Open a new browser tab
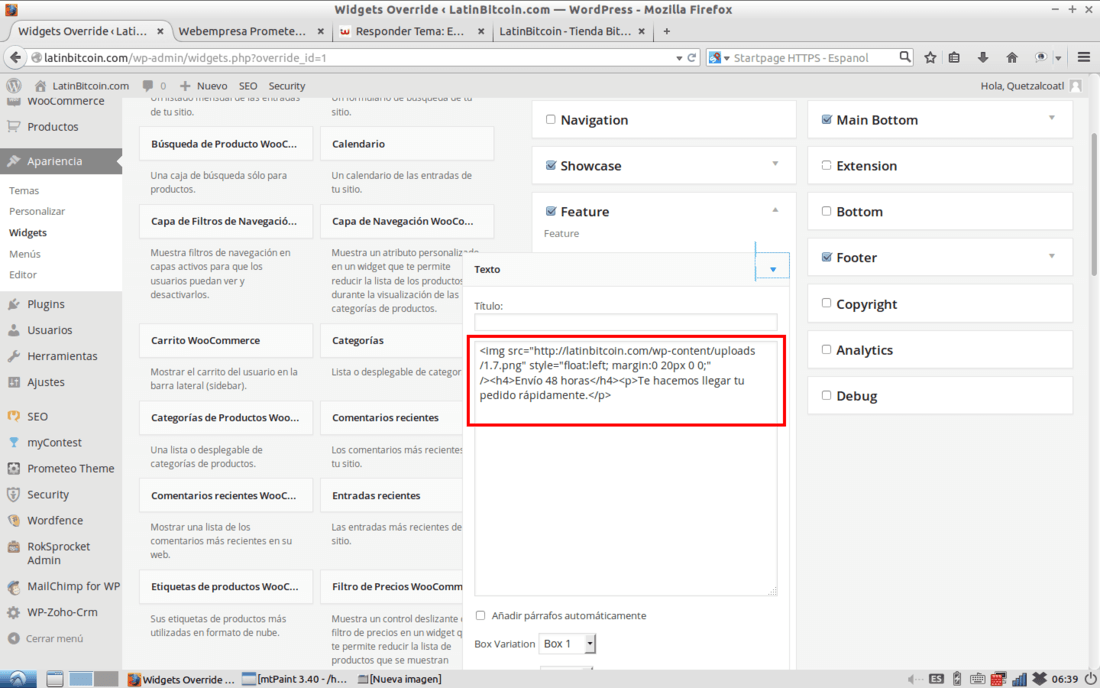The image size is (1100, 688). [666, 31]
